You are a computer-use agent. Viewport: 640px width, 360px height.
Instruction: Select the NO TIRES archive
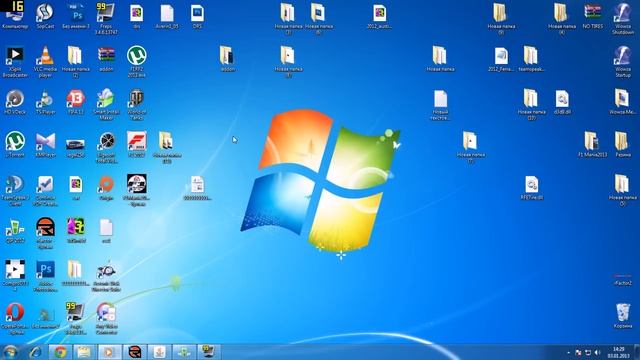(593, 16)
